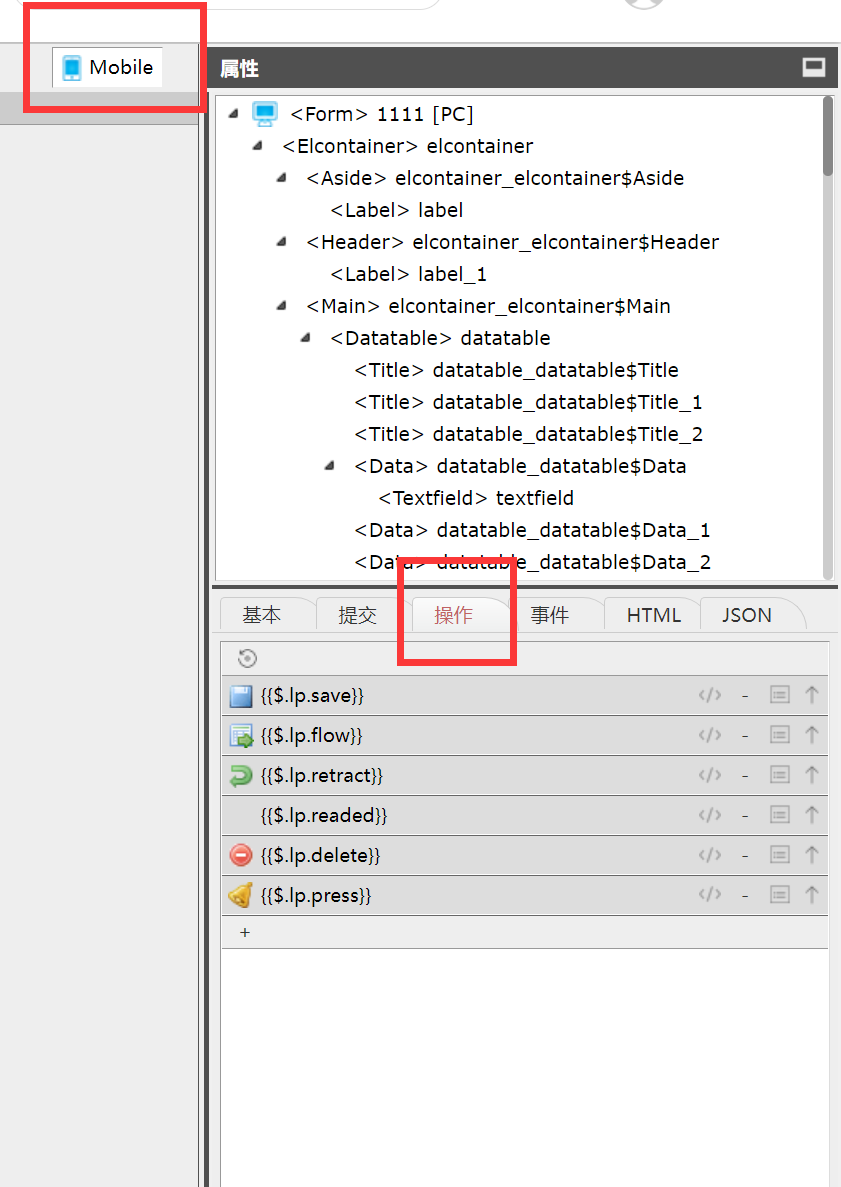Viewport: 841px width, 1187px height.
Task: Move {{$.lp.readed}} action up
Action: point(811,815)
